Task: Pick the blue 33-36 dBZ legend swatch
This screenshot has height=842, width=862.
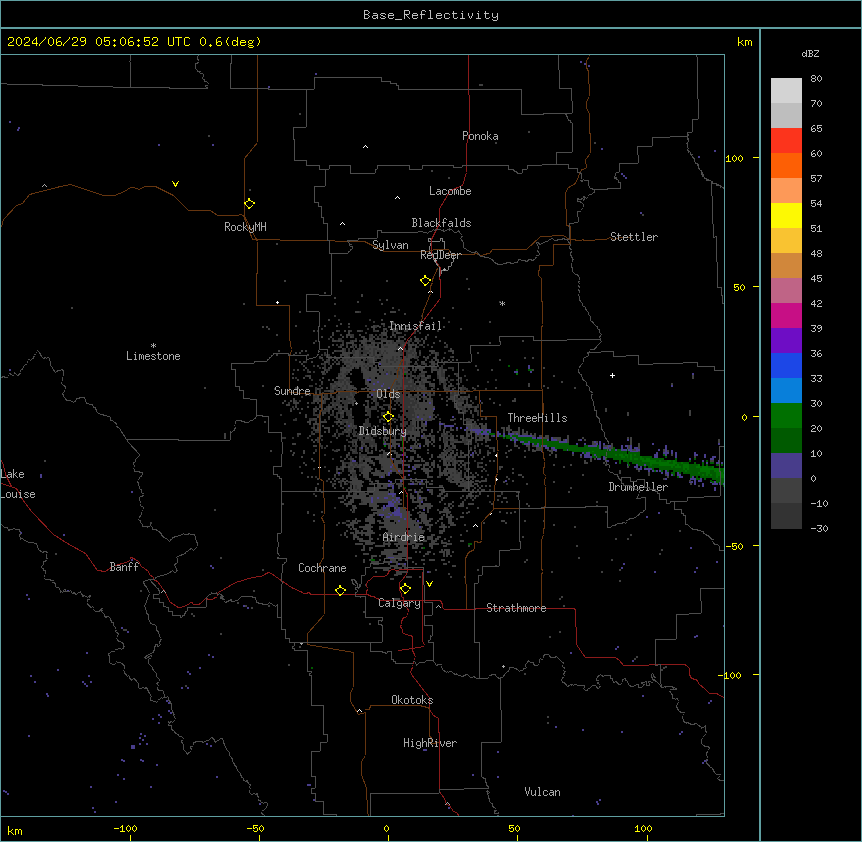Action: [x=786, y=365]
